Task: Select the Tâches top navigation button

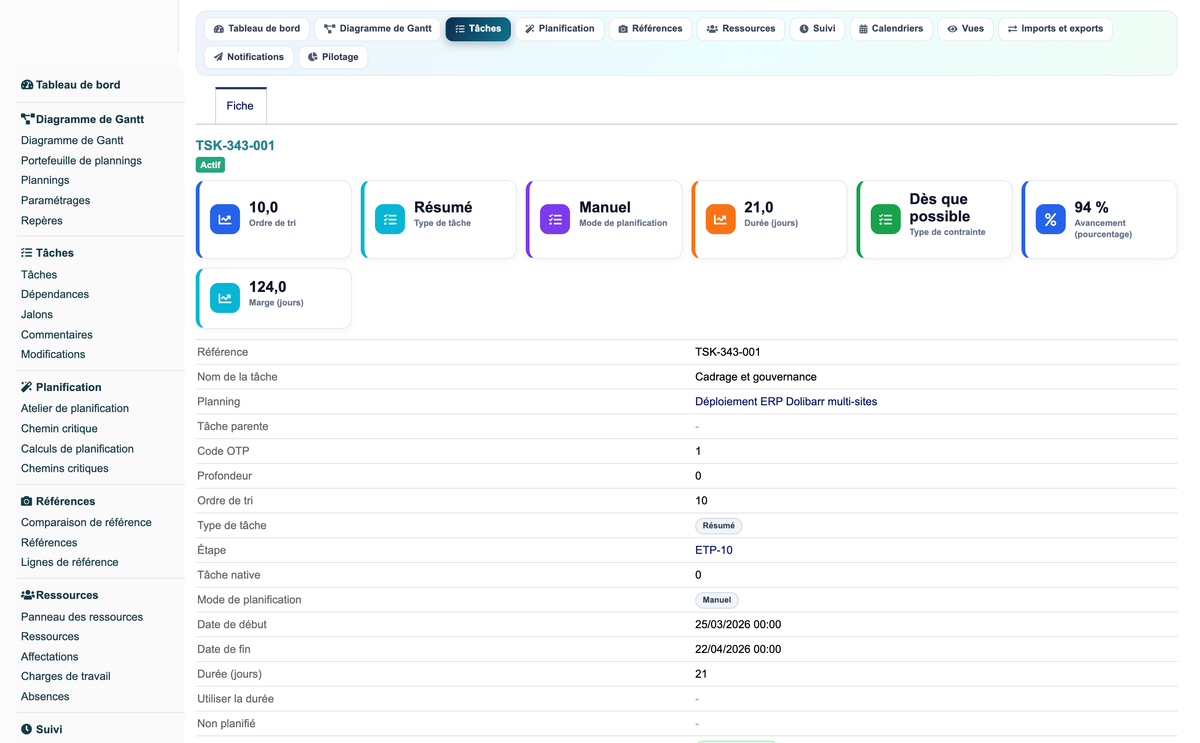Action: (x=478, y=29)
